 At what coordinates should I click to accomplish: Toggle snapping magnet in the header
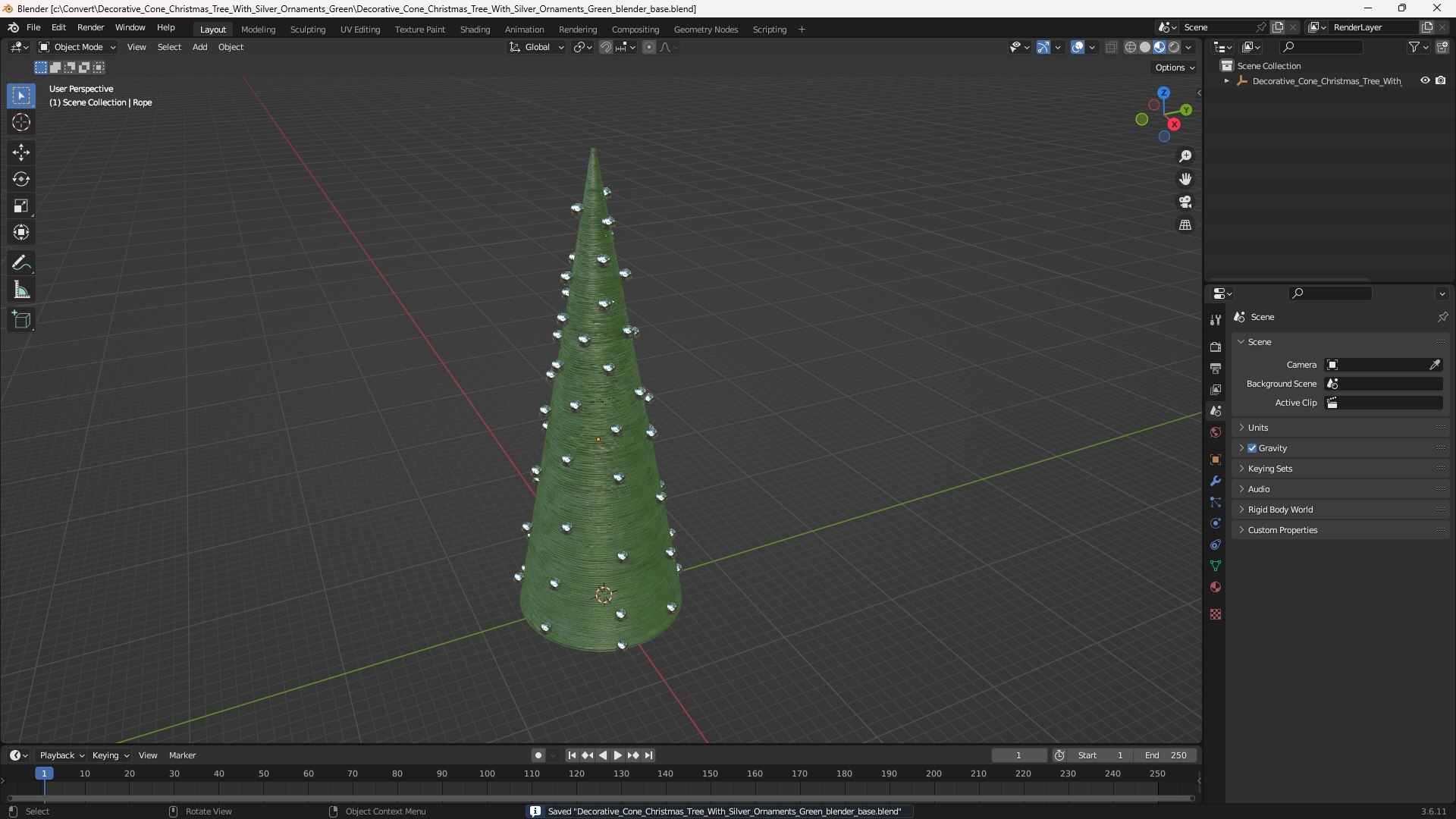click(605, 47)
